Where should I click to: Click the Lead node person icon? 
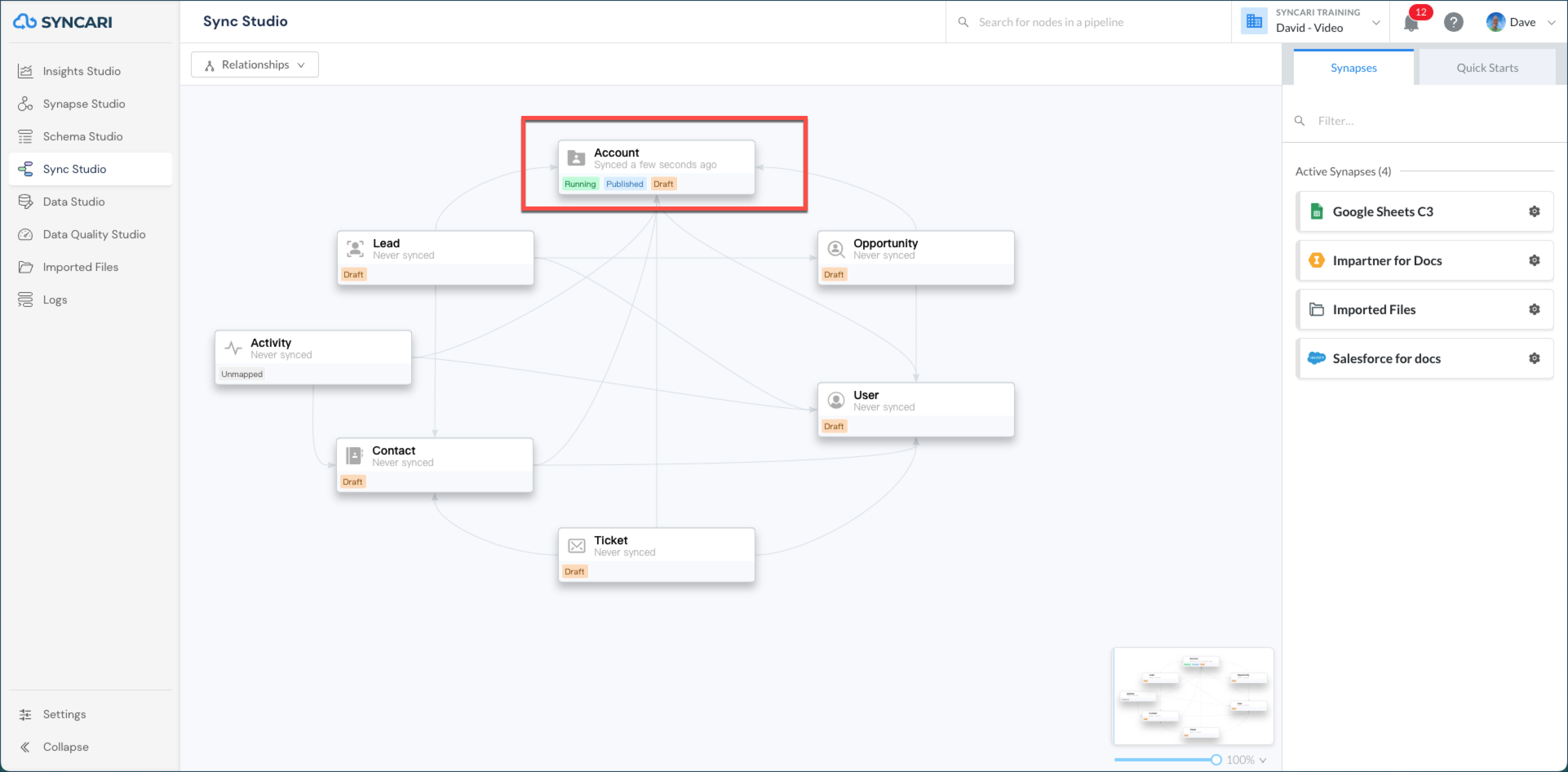coord(355,248)
